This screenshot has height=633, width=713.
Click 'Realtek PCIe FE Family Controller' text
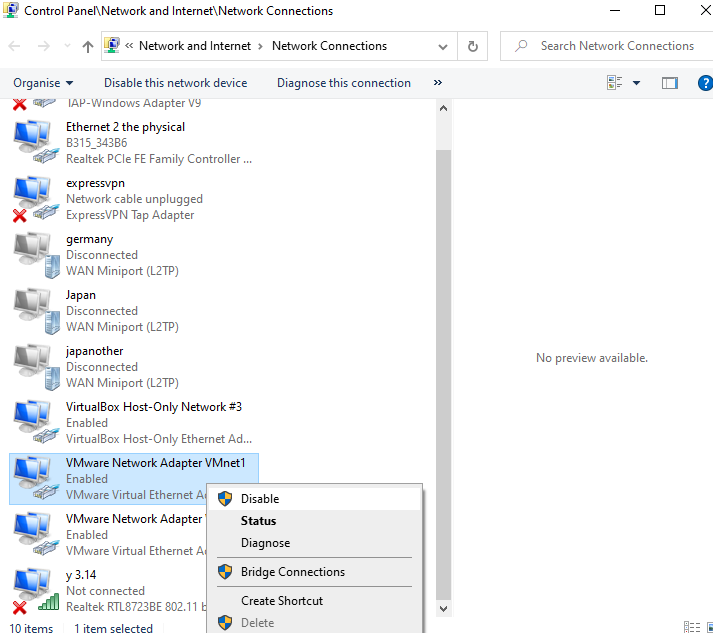pos(159,159)
